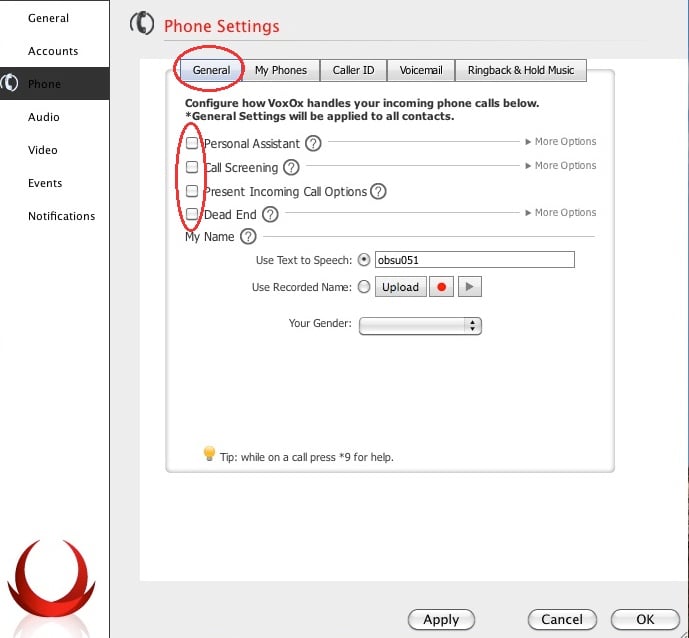Open Notifications settings in sidebar
Viewport: 689px width, 638px height.
click(x=62, y=216)
